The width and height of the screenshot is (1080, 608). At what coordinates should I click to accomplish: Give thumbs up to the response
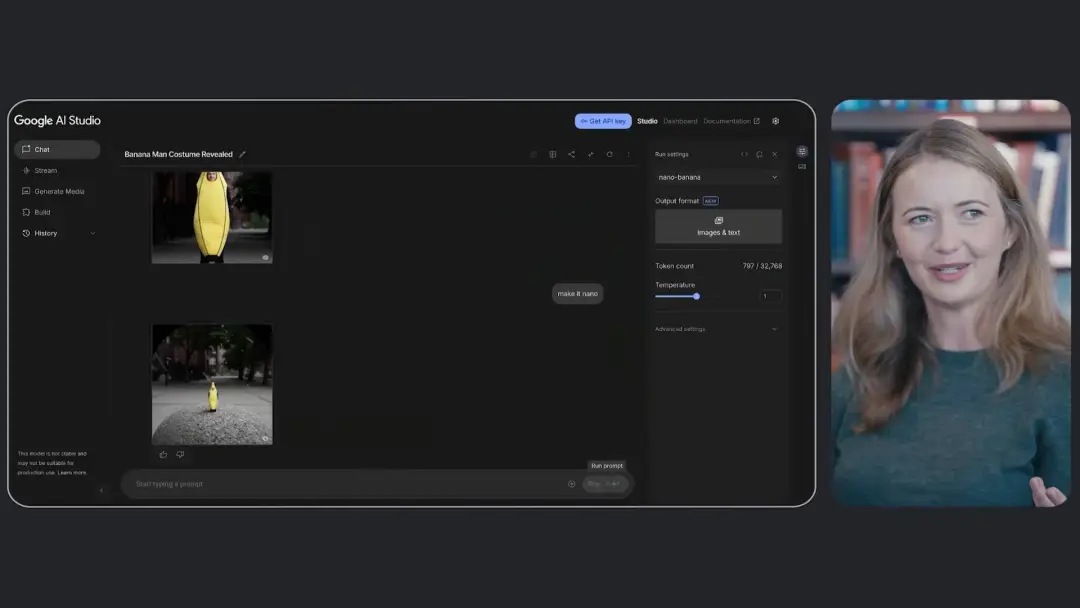163,454
